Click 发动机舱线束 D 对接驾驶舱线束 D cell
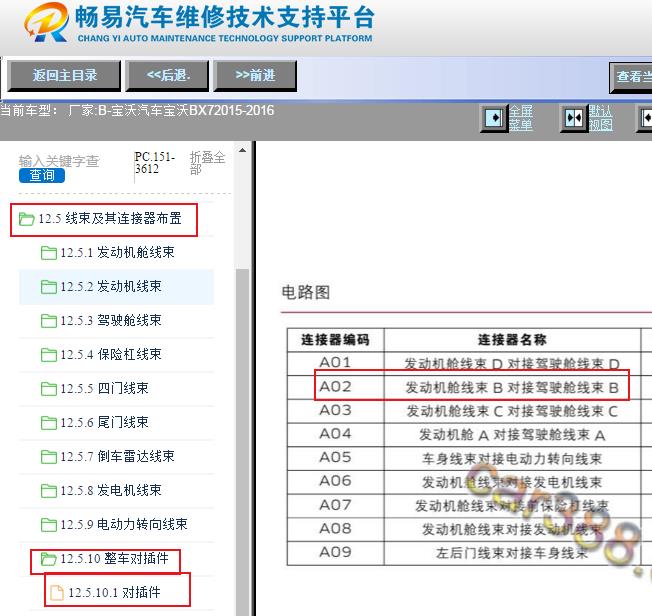Viewport: 652px width, 616px height. point(512,364)
